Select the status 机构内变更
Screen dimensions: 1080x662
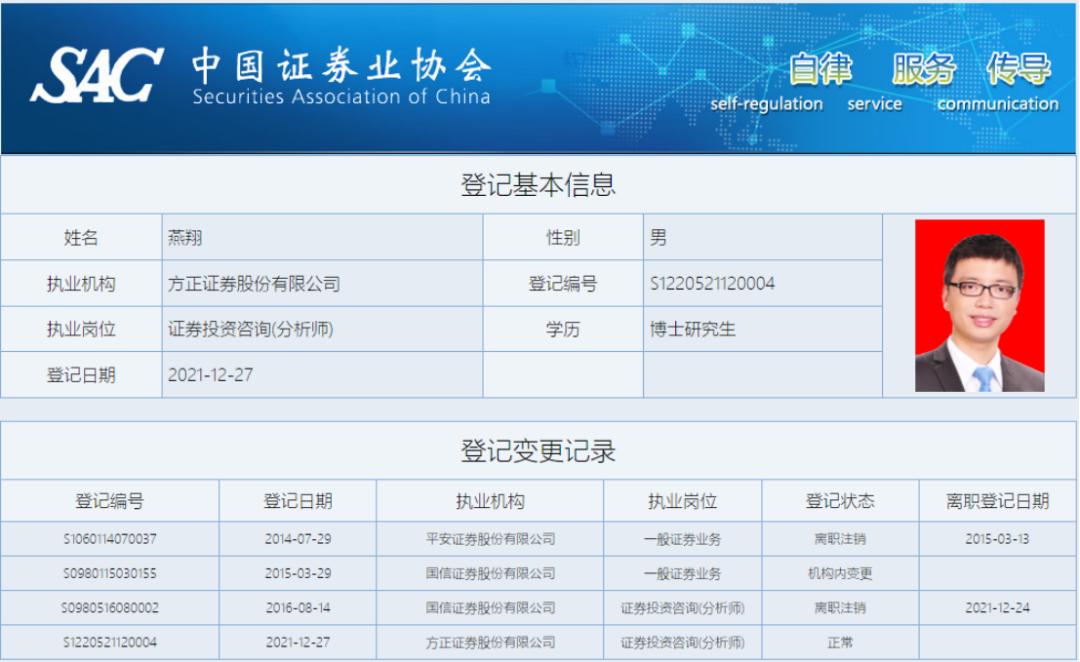[840, 573]
